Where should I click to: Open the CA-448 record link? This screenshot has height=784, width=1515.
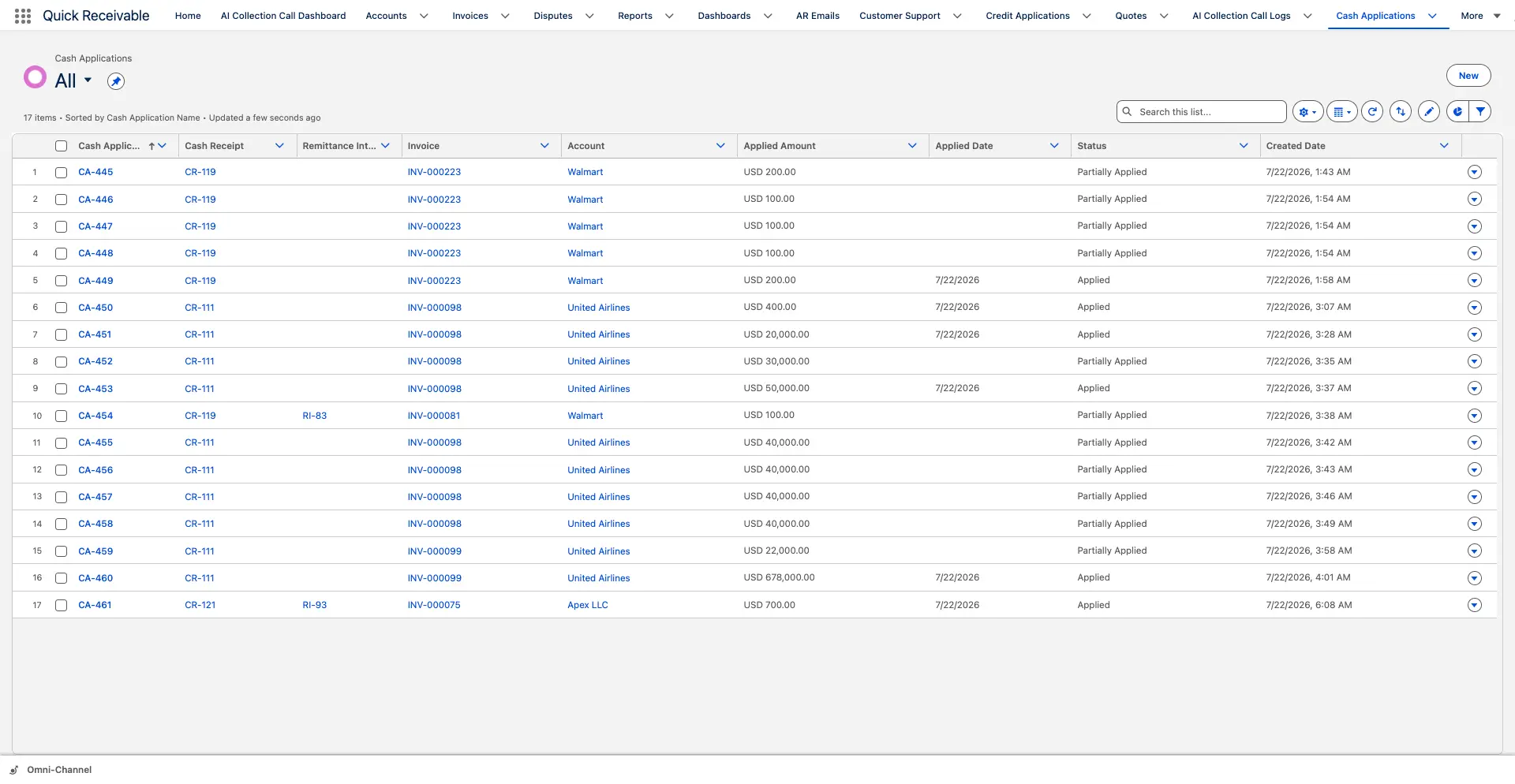[x=95, y=253]
